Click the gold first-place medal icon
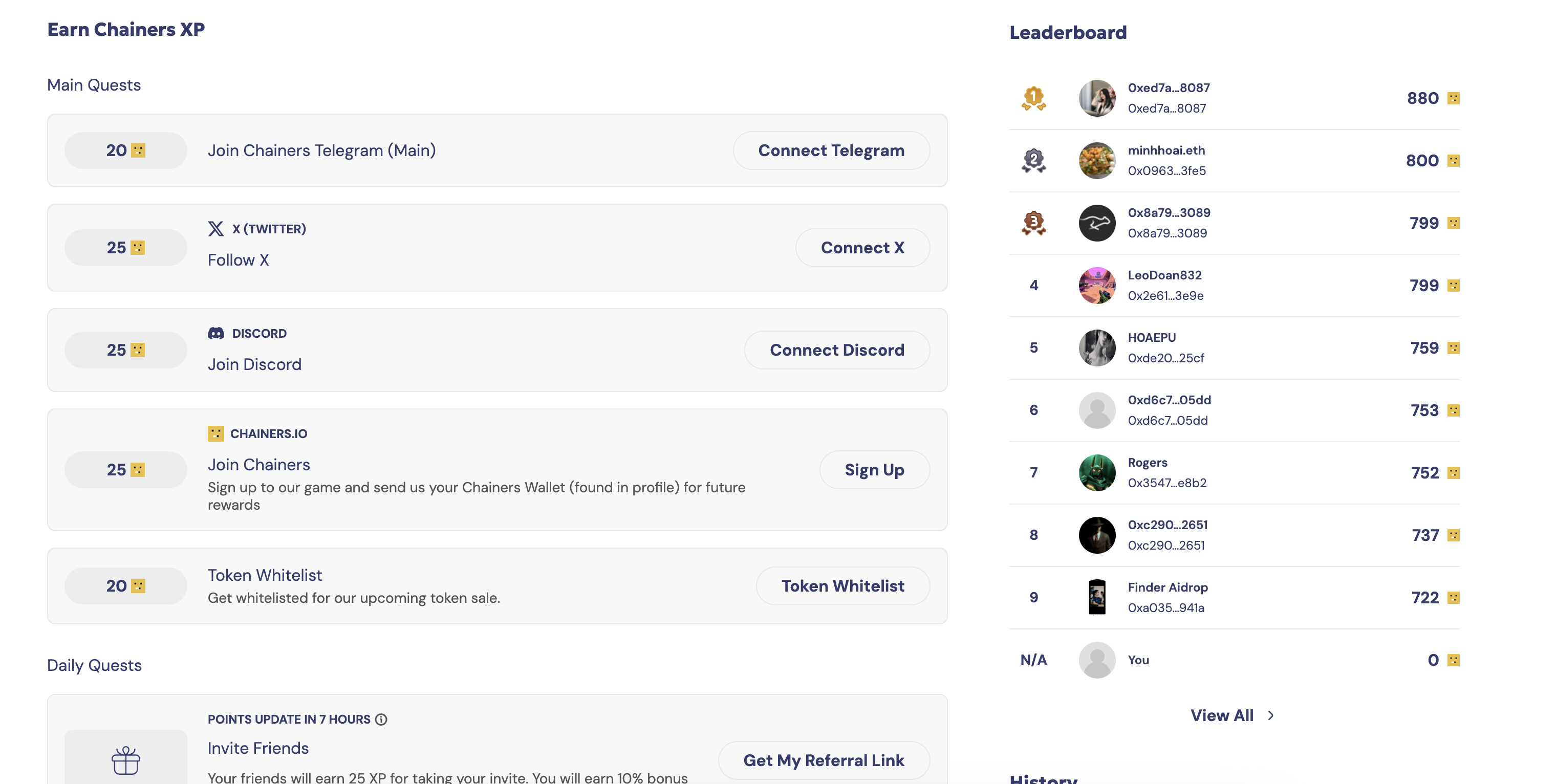 [x=1033, y=98]
